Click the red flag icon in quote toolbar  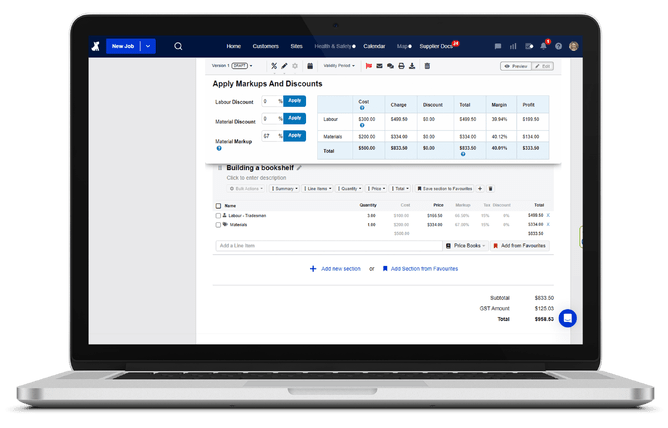[x=368, y=66]
